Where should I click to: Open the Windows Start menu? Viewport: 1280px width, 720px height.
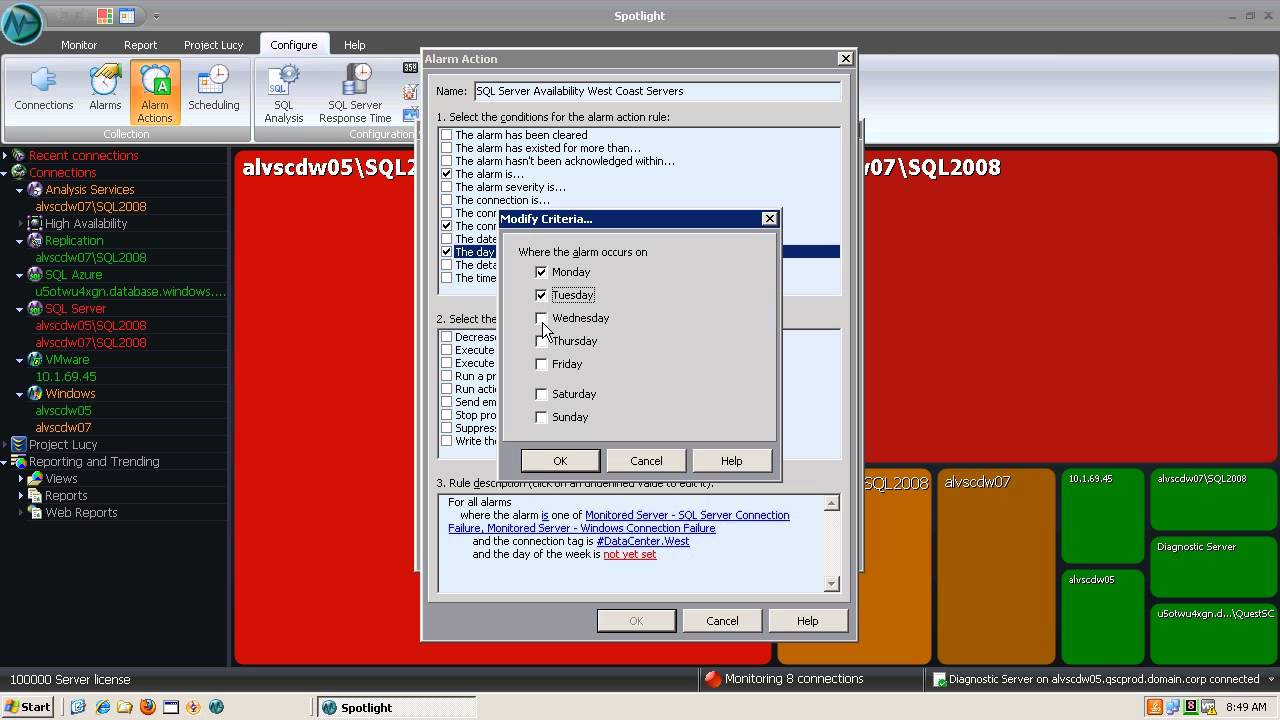click(27, 707)
